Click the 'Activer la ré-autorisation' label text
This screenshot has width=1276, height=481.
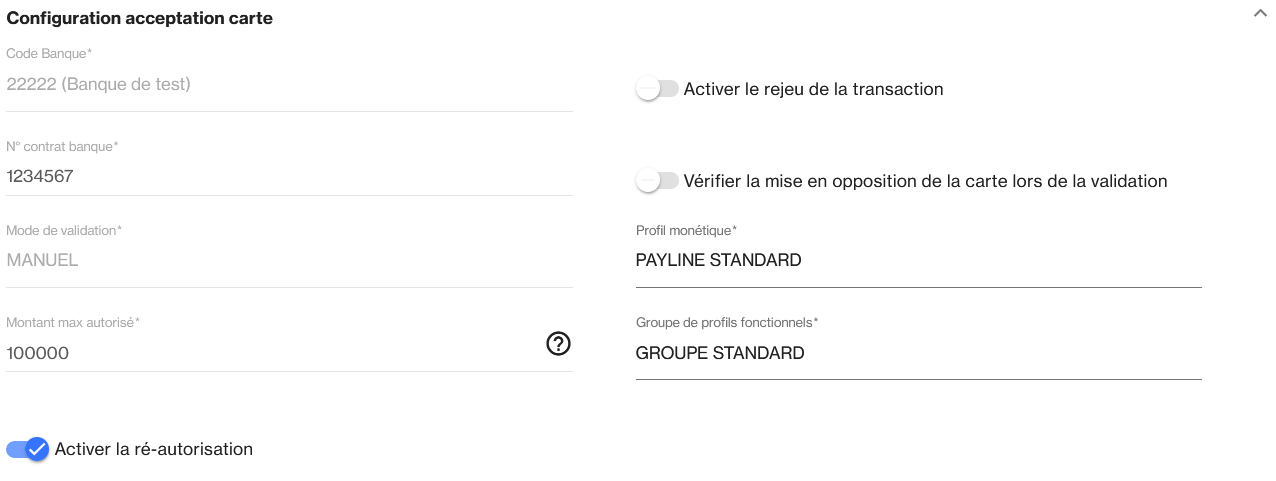coord(153,449)
